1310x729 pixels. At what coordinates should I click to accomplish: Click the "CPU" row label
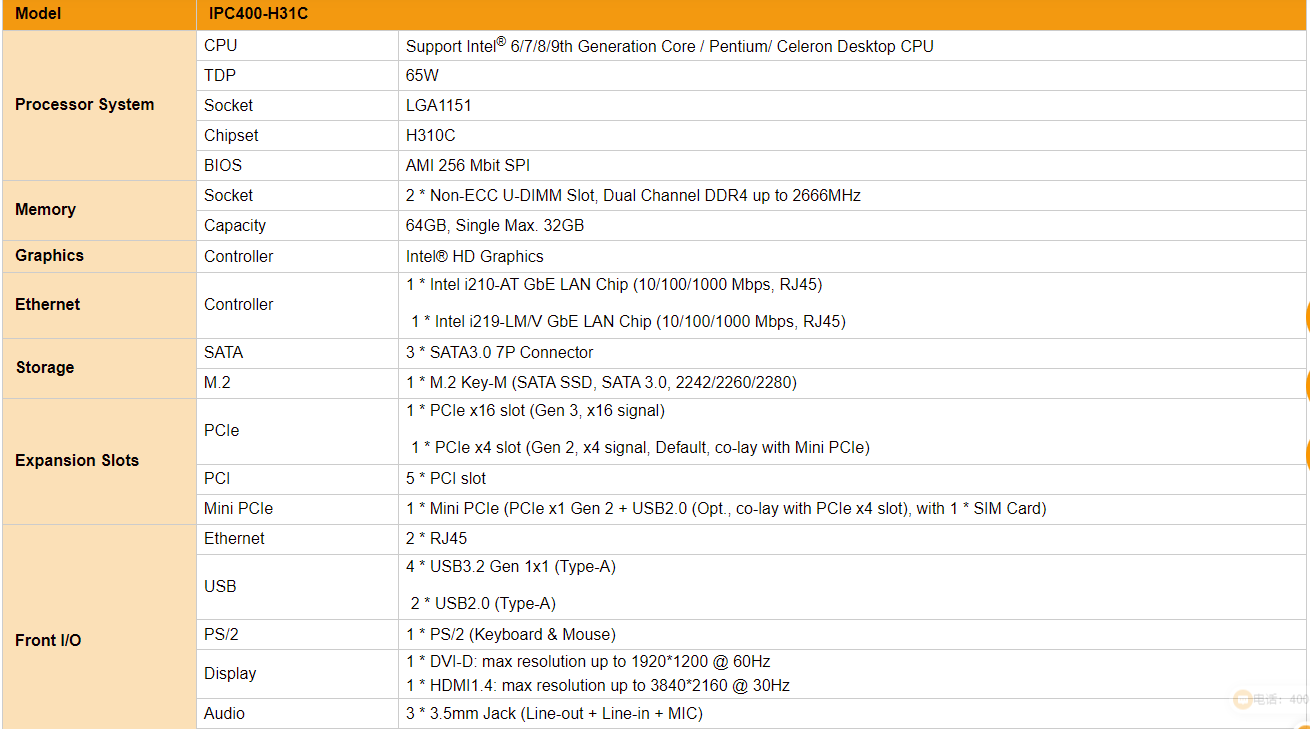click(221, 45)
